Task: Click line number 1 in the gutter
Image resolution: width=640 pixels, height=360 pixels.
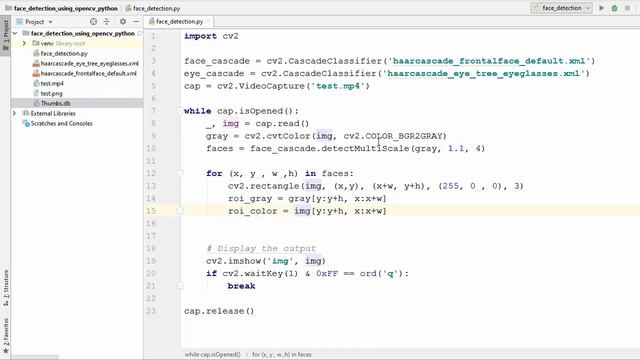Action: tap(154, 36)
